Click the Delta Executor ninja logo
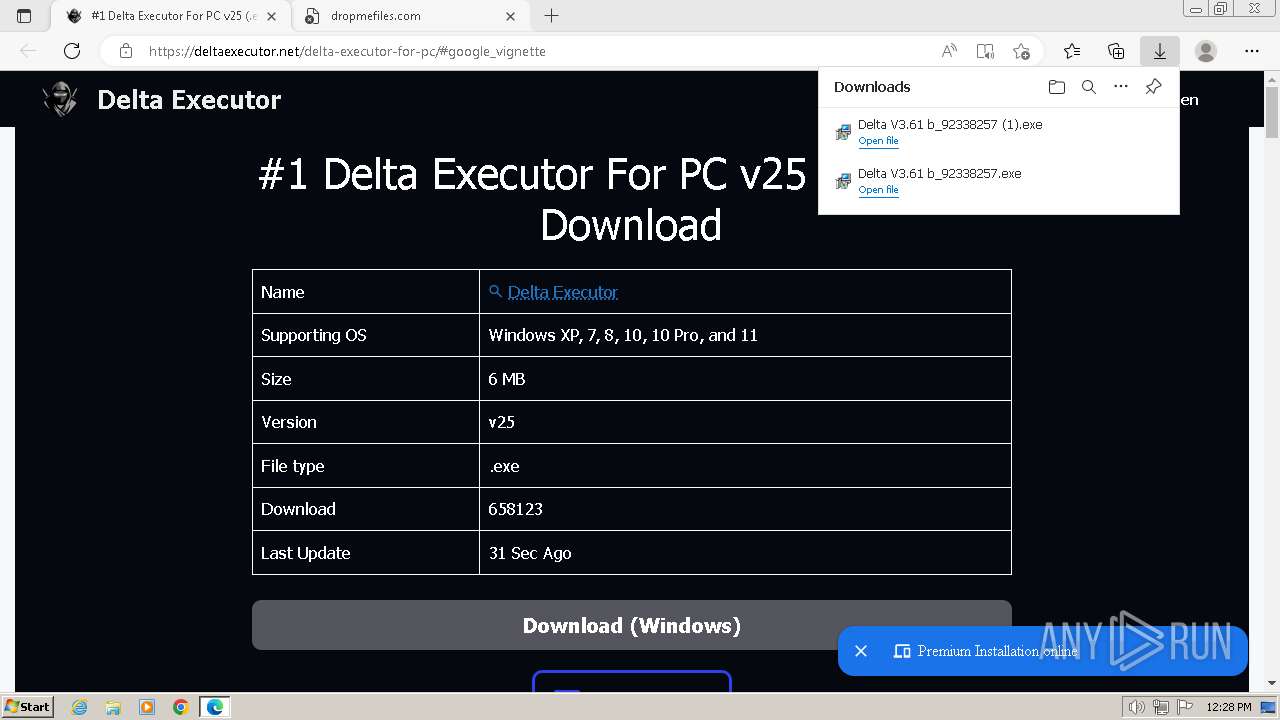Screen dimensions: 1280x720 pos(60,100)
